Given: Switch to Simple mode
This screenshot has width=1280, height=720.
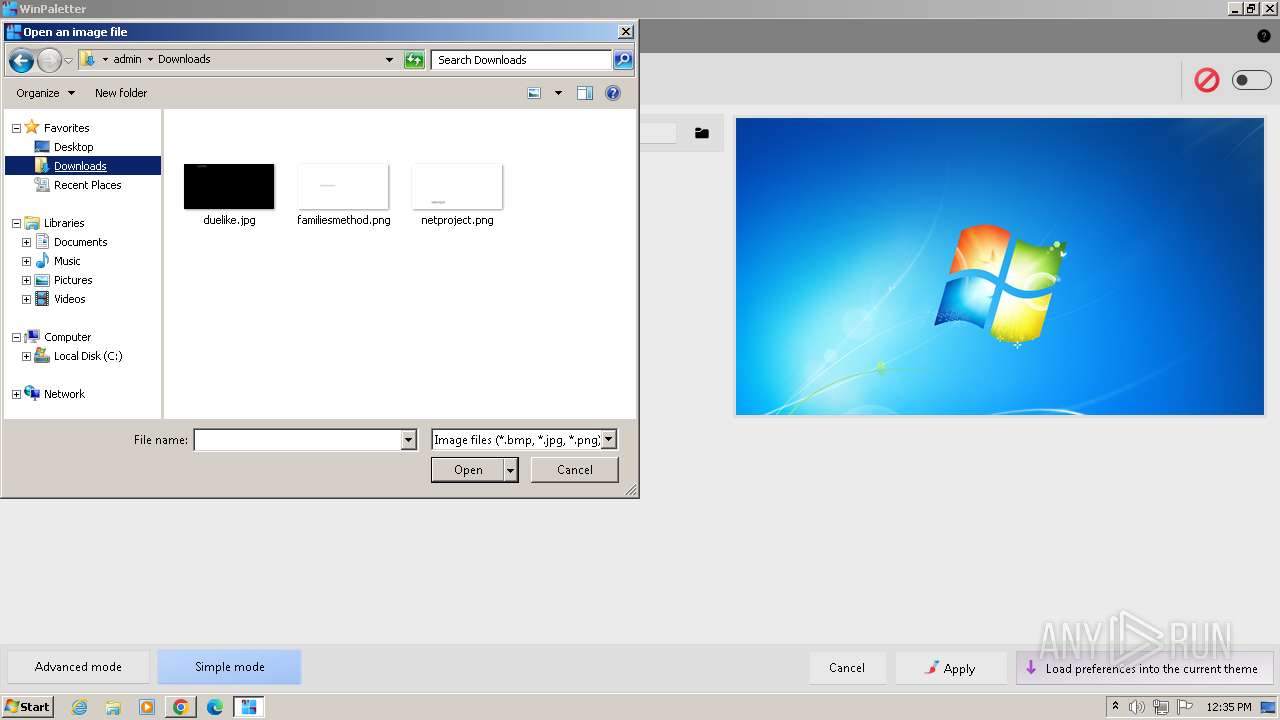Looking at the screenshot, I should click(230, 667).
